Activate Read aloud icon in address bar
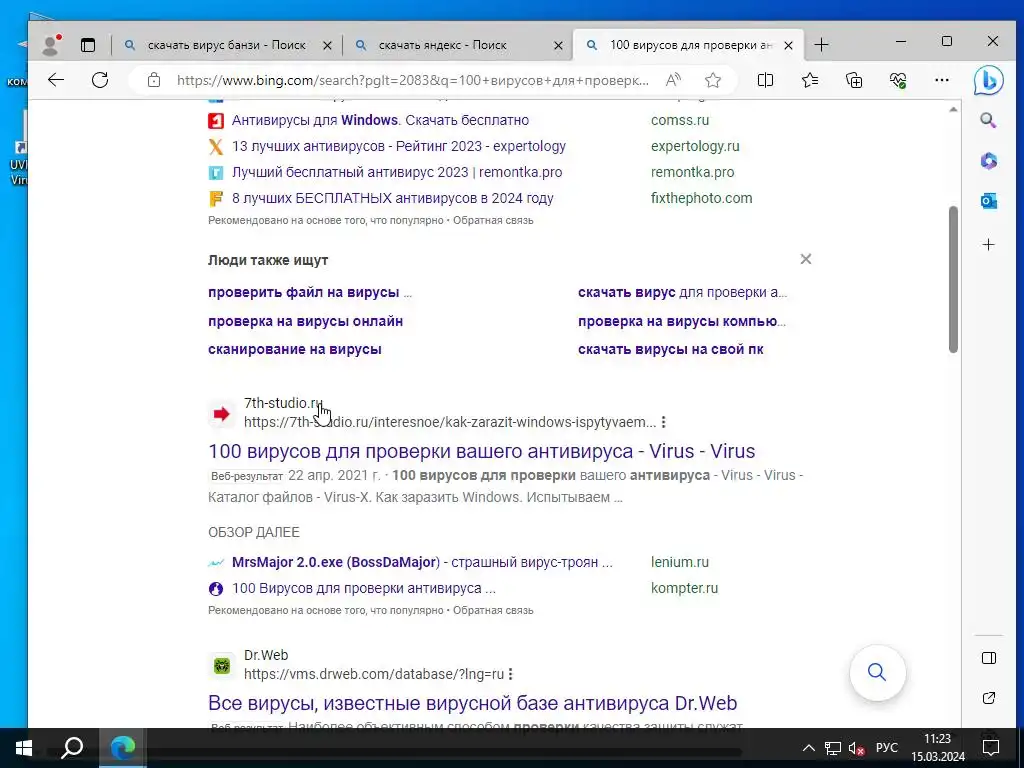The width and height of the screenshot is (1024, 768). tap(673, 80)
